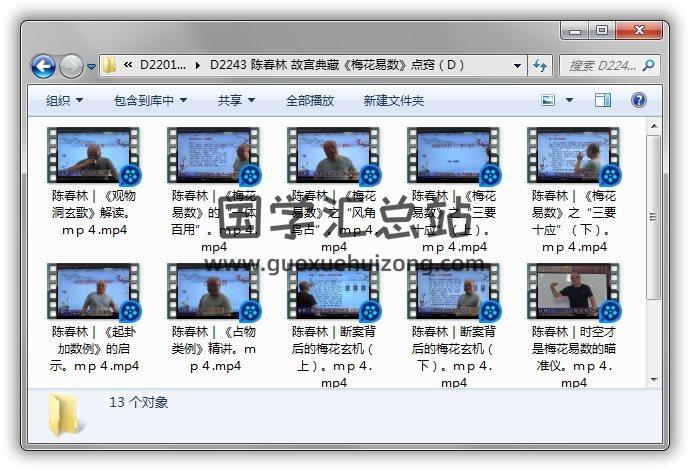Image resolution: width=690 pixels, height=471 pixels.
Task: Click 全部播放 in the toolbar
Action: (310, 101)
